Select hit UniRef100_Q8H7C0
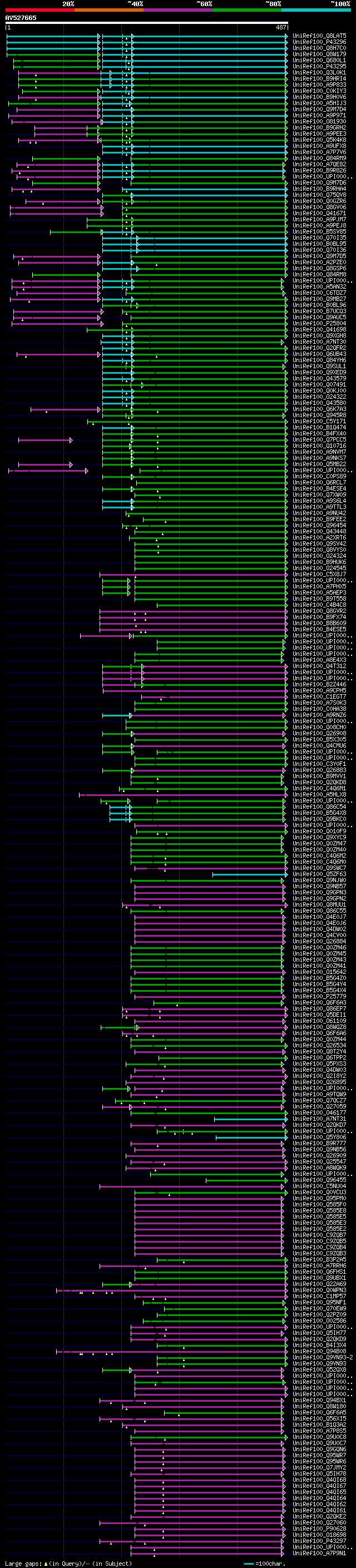Screen dimensions: 356x1568 point(319,48)
